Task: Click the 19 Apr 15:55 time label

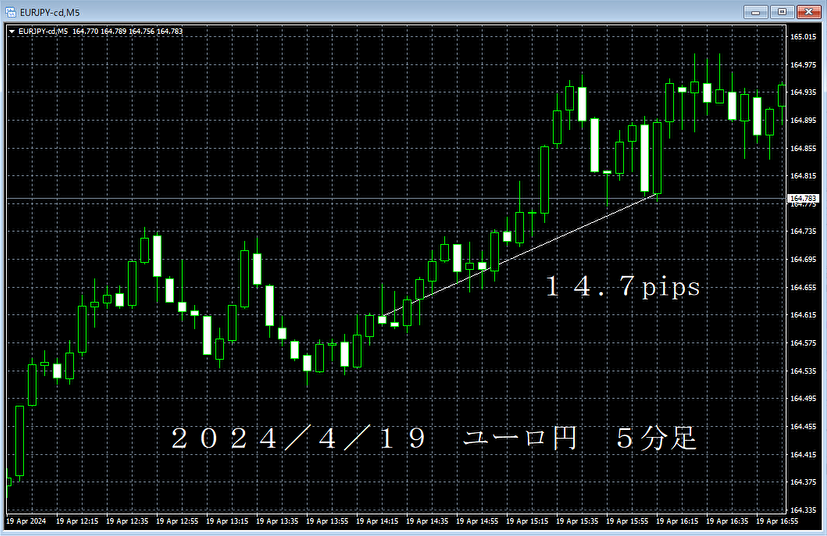Action: [627, 521]
